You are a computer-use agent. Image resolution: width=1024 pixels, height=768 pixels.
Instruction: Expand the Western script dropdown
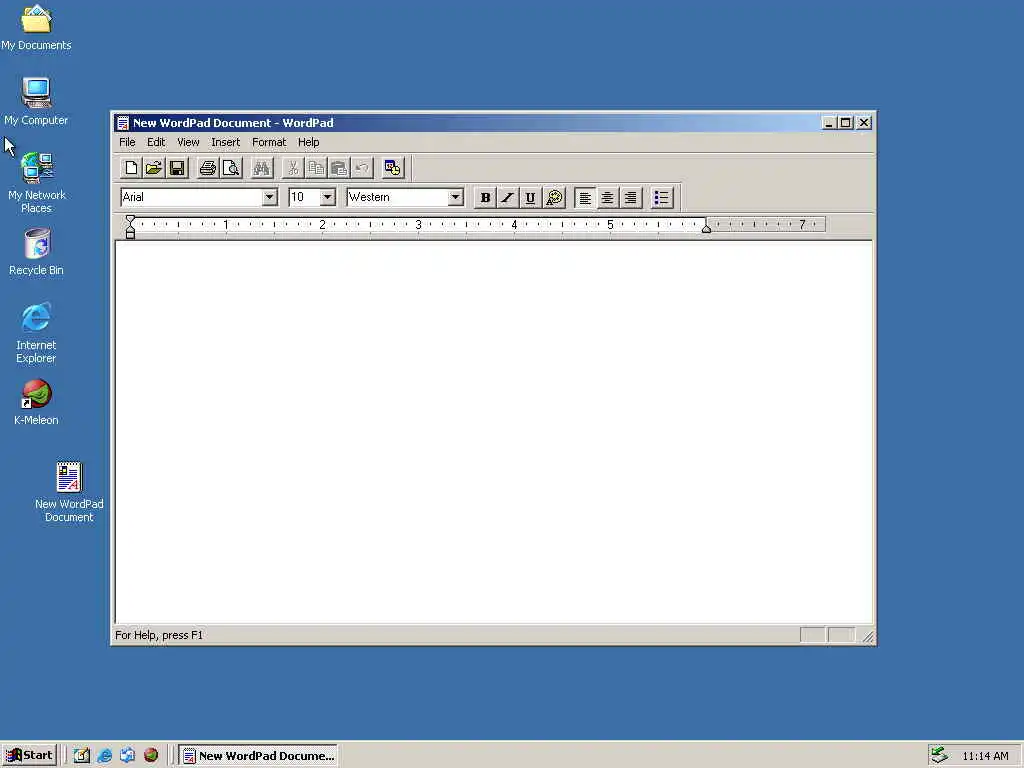(455, 197)
